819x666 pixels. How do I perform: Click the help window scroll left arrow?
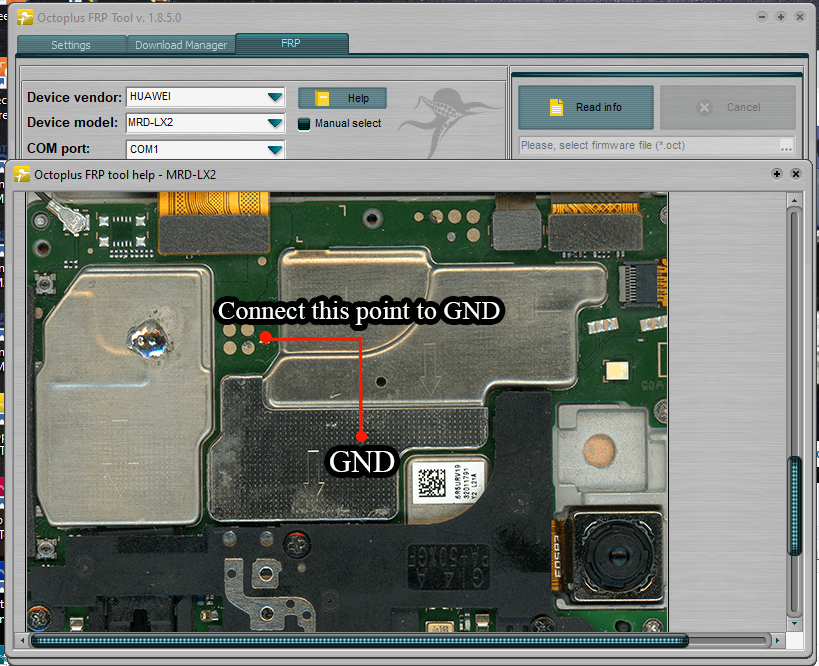pos(22,640)
